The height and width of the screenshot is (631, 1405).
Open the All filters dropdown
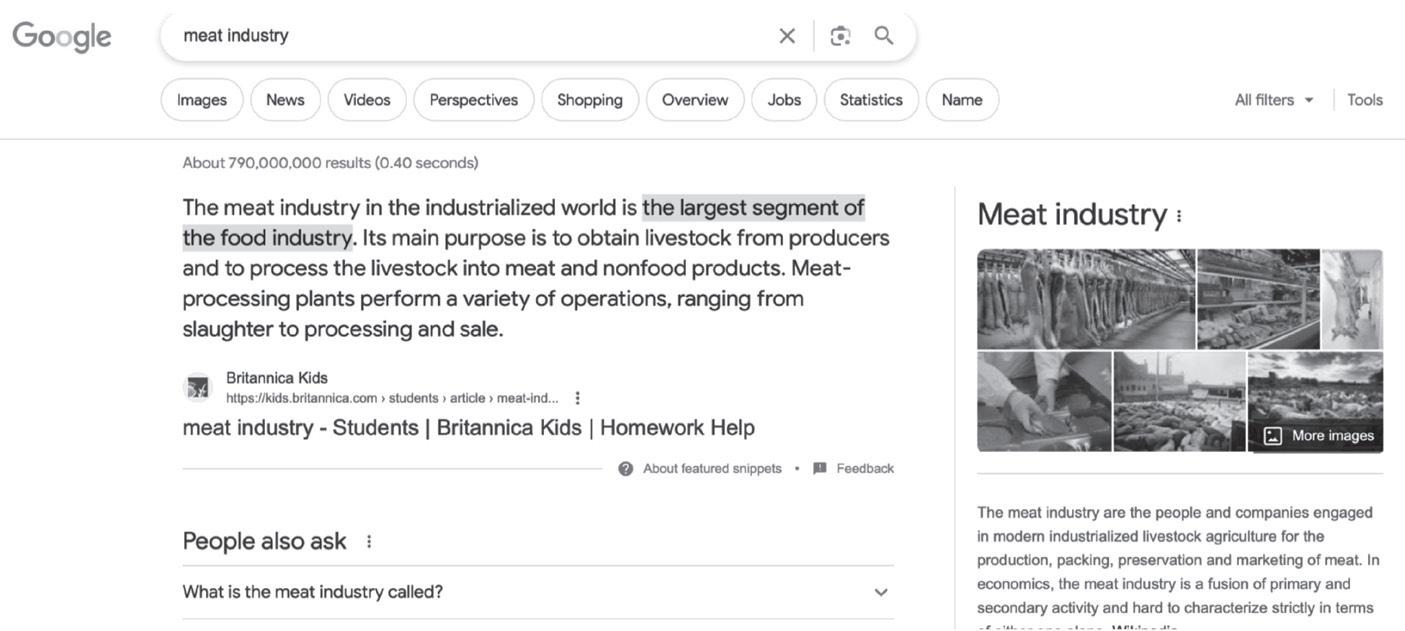click(1274, 100)
